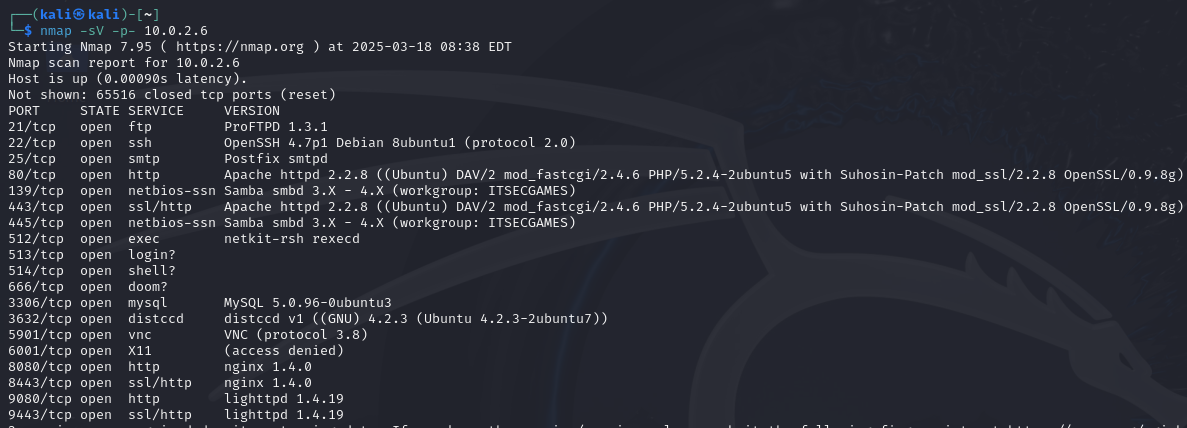Click the doom? service name

coord(148,287)
